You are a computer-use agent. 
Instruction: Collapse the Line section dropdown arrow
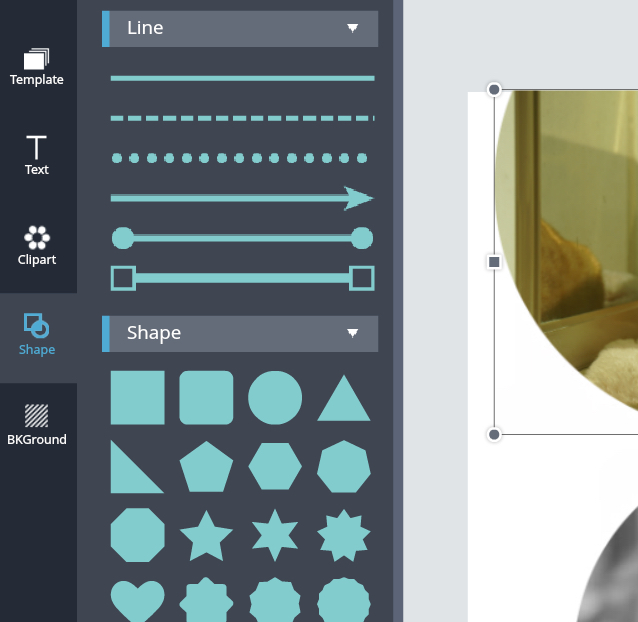[x=352, y=28]
